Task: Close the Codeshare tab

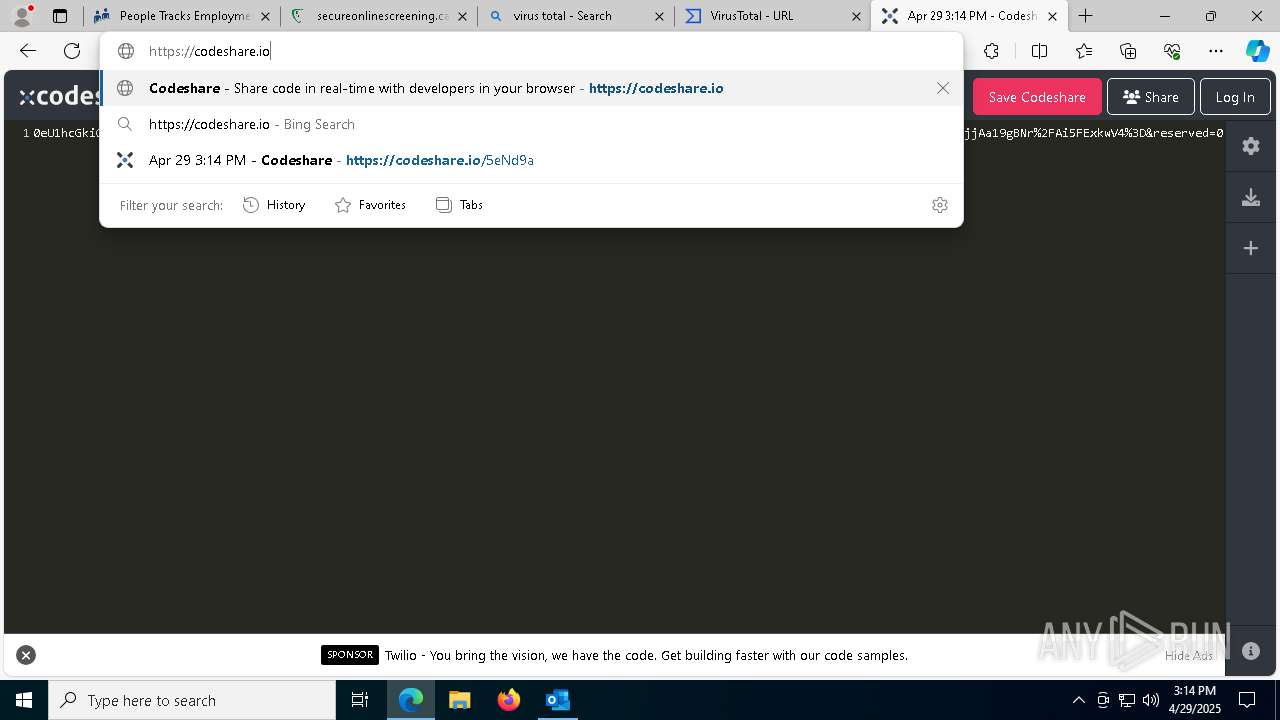Action: click(1052, 16)
